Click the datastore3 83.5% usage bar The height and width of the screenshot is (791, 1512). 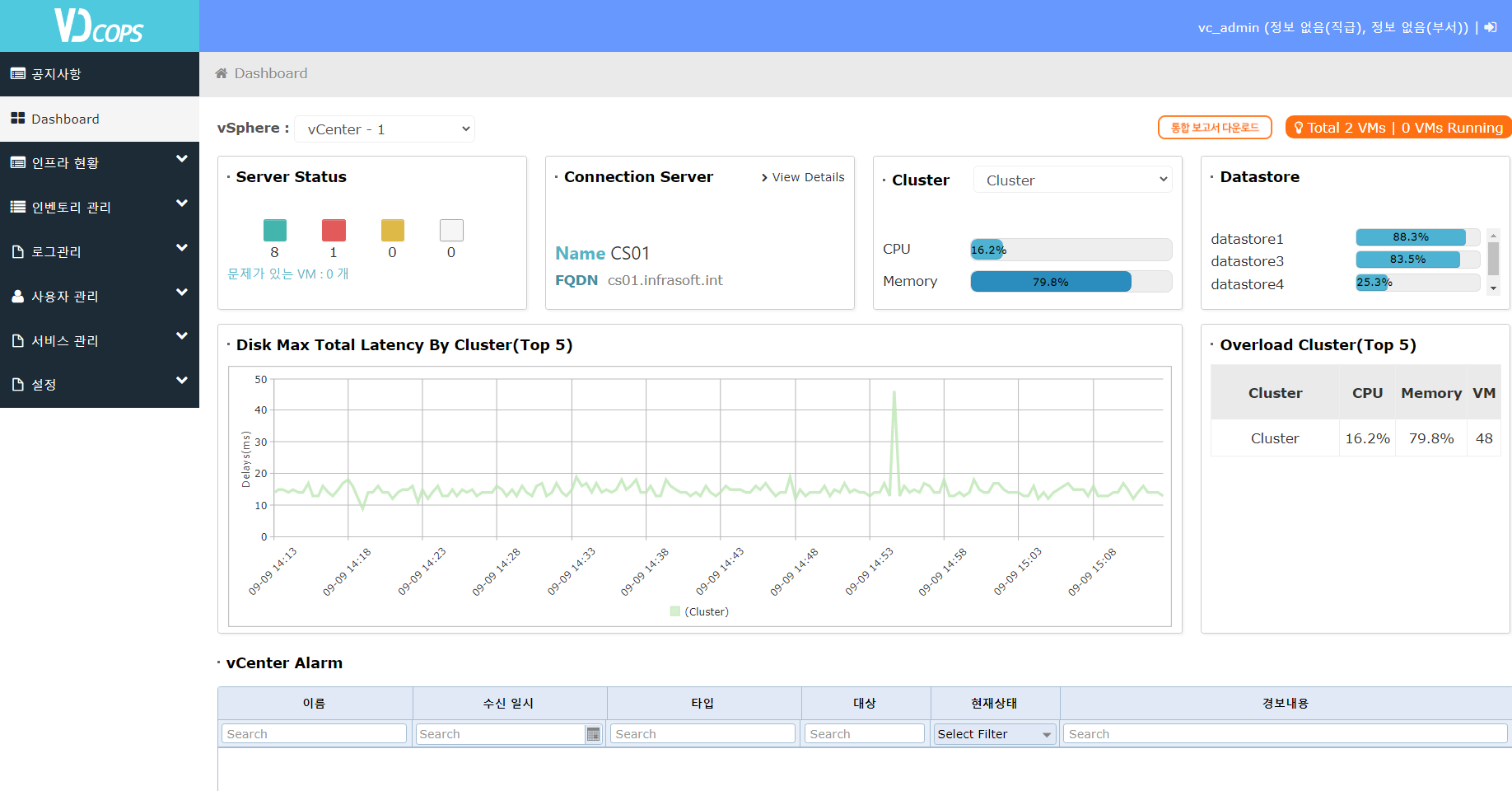click(x=1418, y=260)
